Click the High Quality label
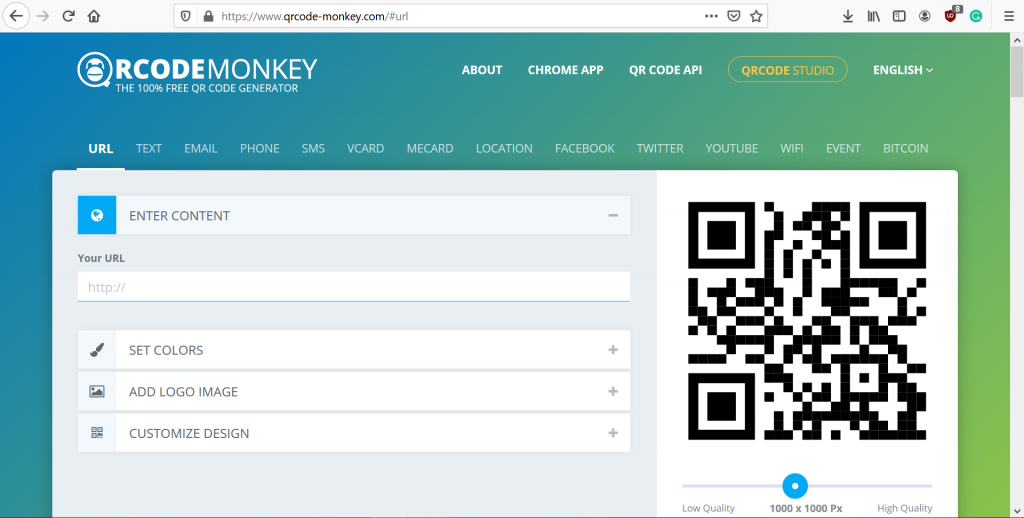Viewport: 1024px width, 518px height. click(x=904, y=508)
